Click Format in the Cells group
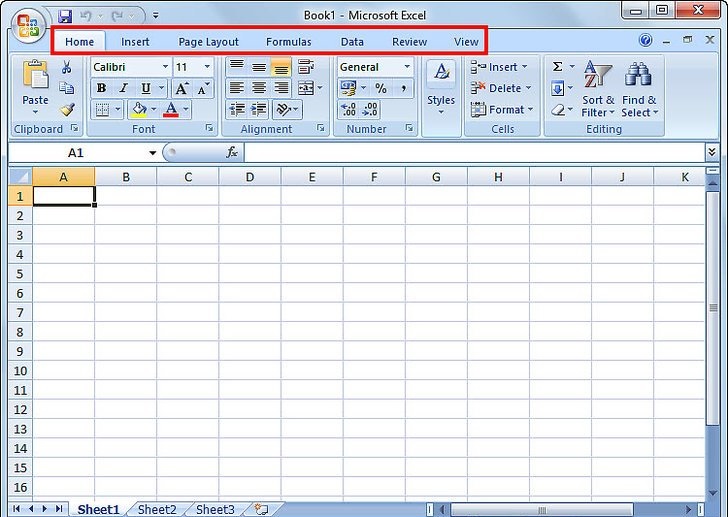Viewport: 728px width, 517px height. [502, 110]
